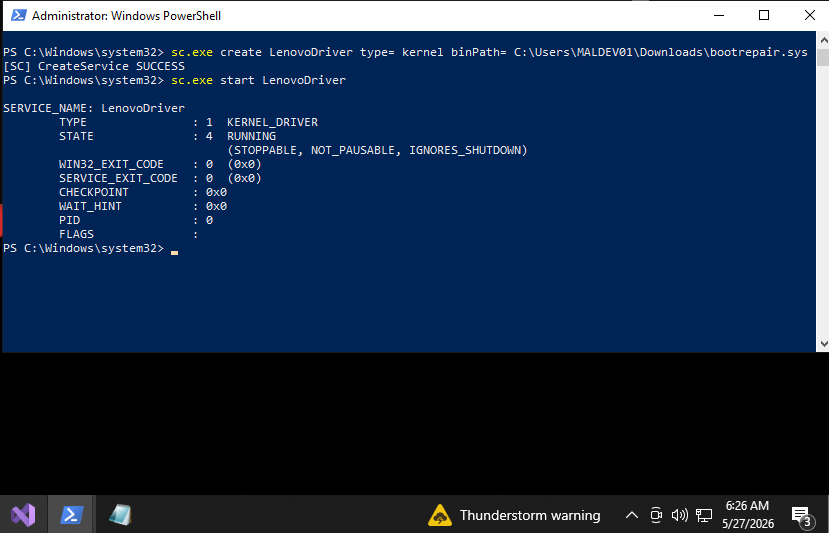This screenshot has width=829, height=533.
Task: Click the 'SERVICE_EXIT_CODE' line
Action: [160, 178]
